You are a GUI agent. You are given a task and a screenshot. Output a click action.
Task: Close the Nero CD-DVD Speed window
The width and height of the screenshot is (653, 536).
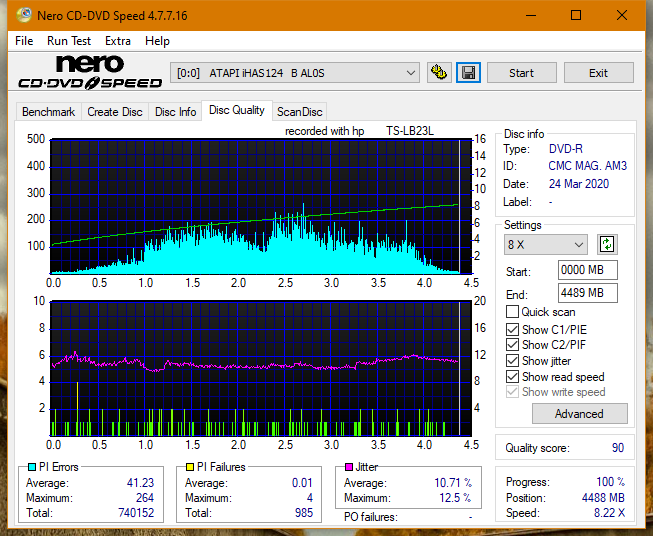(x=622, y=15)
